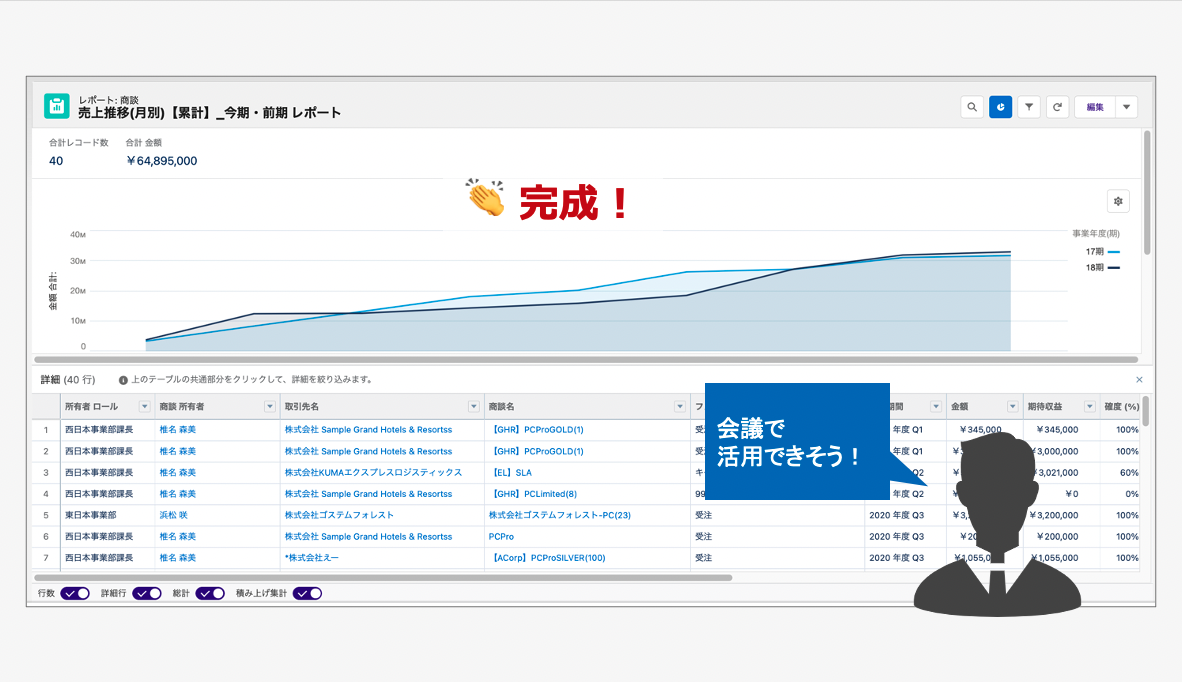Expand the dropdown next to 編集
Screen dimensions: 1182x682
click(1126, 107)
